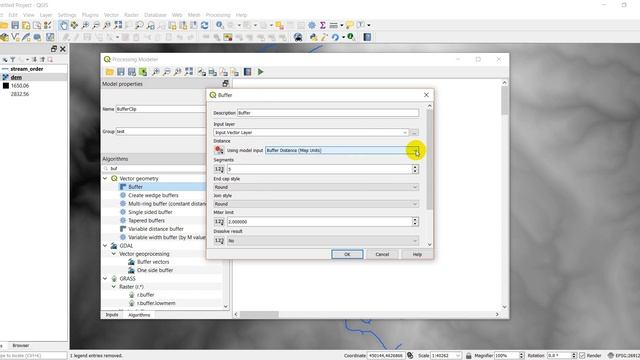This screenshot has width=640, height=360.
Task: Click the Refresh map icon
Action: point(204,25)
